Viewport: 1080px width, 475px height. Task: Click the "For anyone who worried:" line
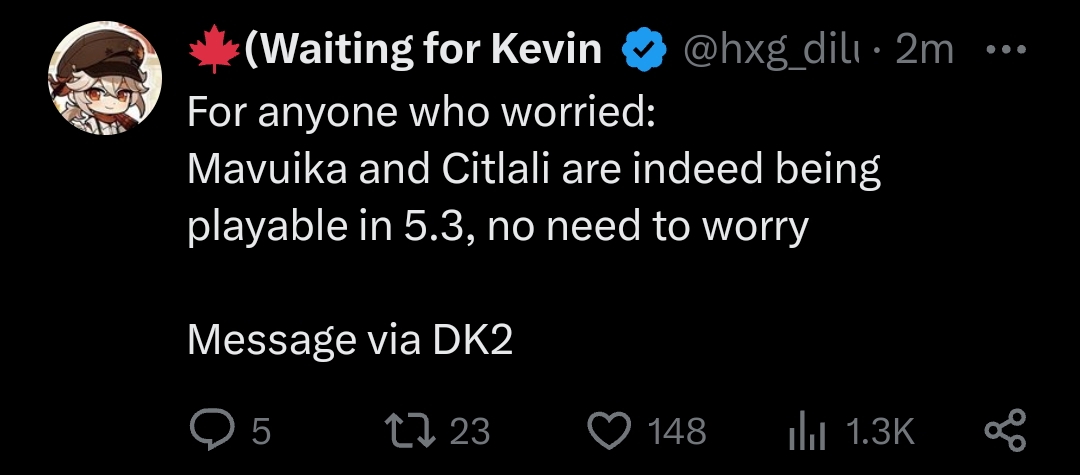pos(421,113)
